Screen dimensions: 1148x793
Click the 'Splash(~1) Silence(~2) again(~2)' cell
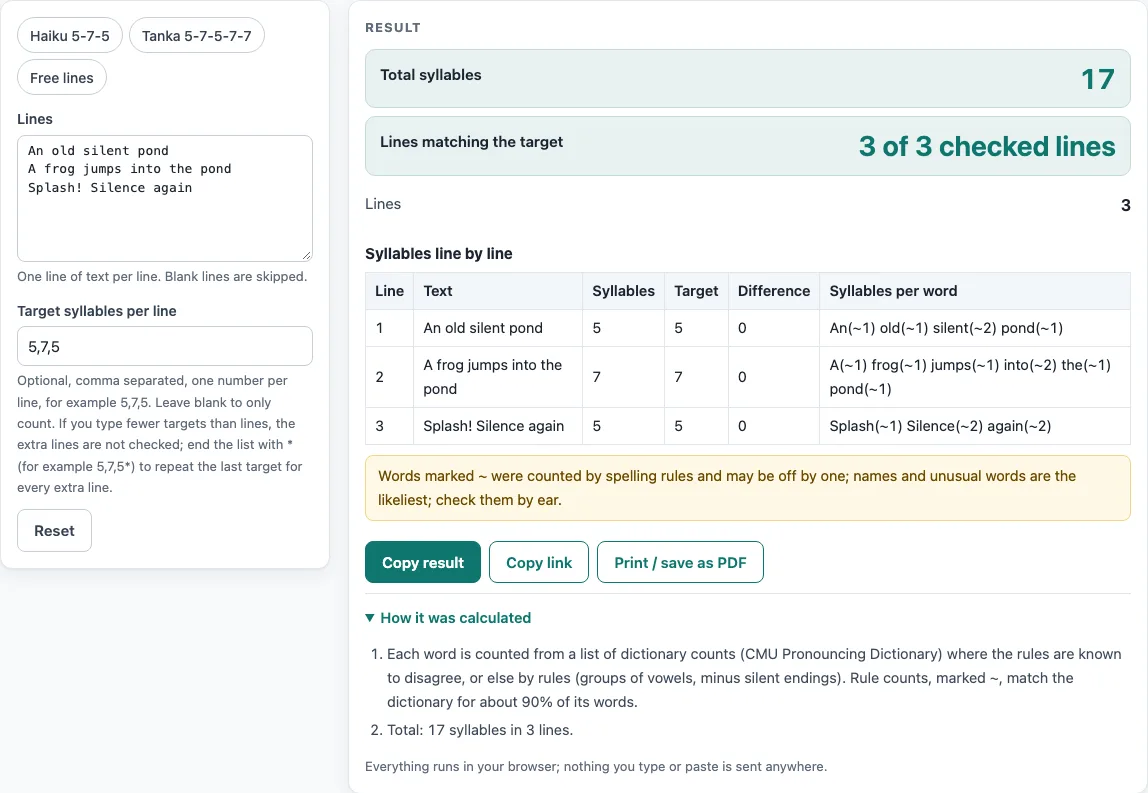tap(974, 426)
